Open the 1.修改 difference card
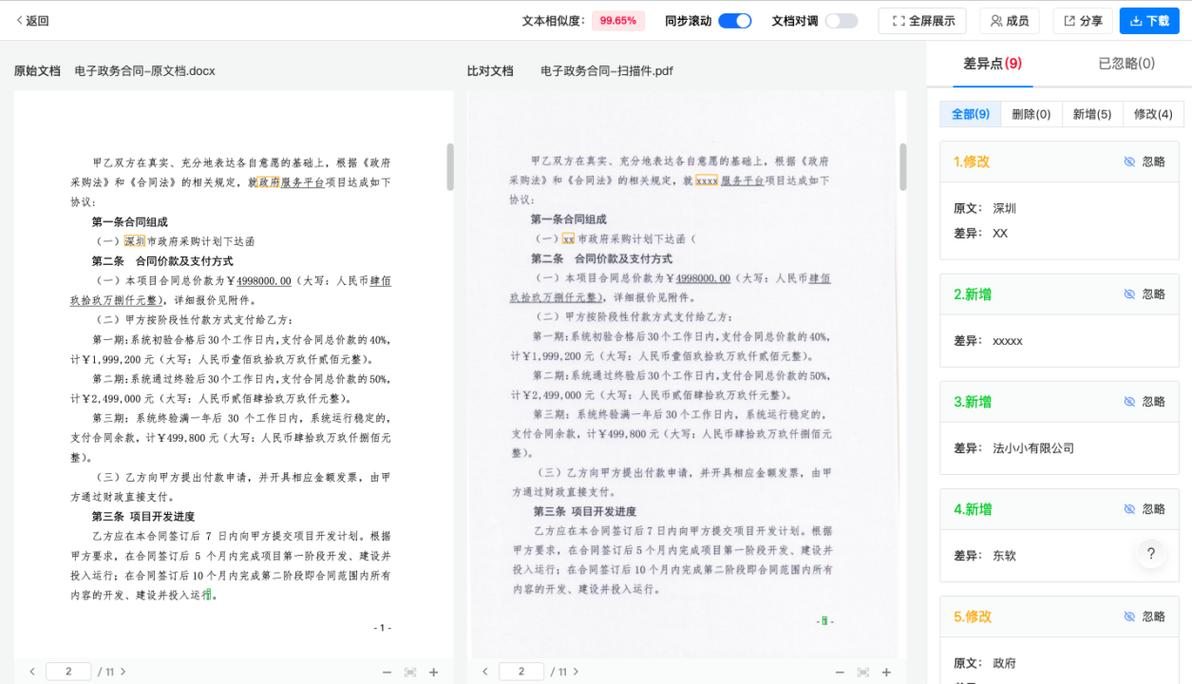This screenshot has height=684, width=1192. pyautogui.click(x=1059, y=201)
